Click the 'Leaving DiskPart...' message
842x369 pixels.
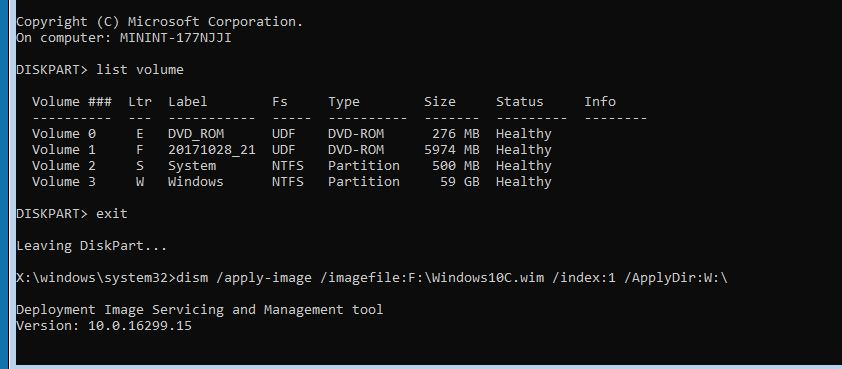pyautogui.click(x=91, y=246)
